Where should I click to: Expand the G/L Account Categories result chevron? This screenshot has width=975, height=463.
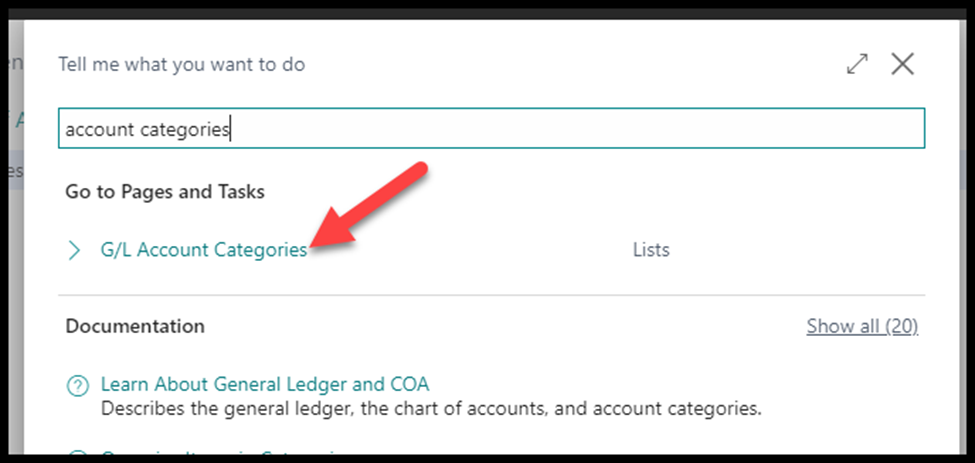click(74, 250)
